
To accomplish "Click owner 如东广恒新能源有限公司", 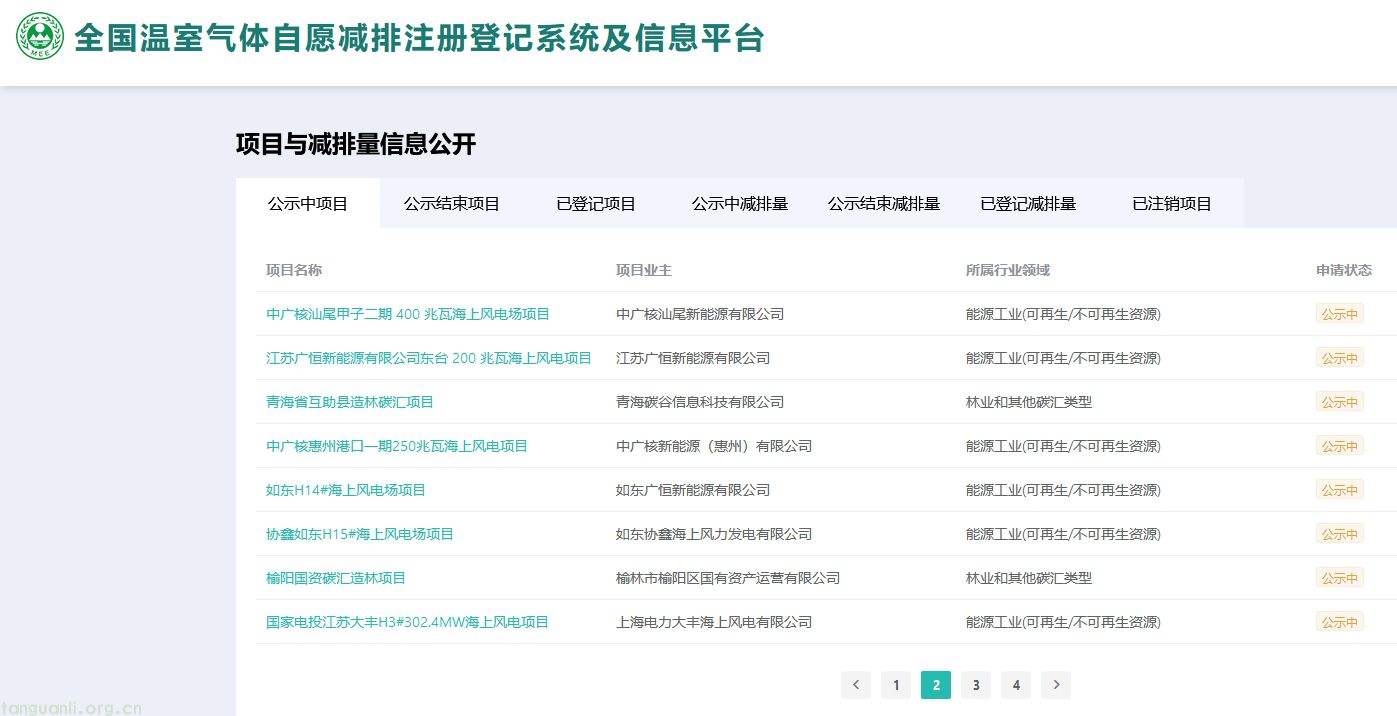I will coord(693,490).
